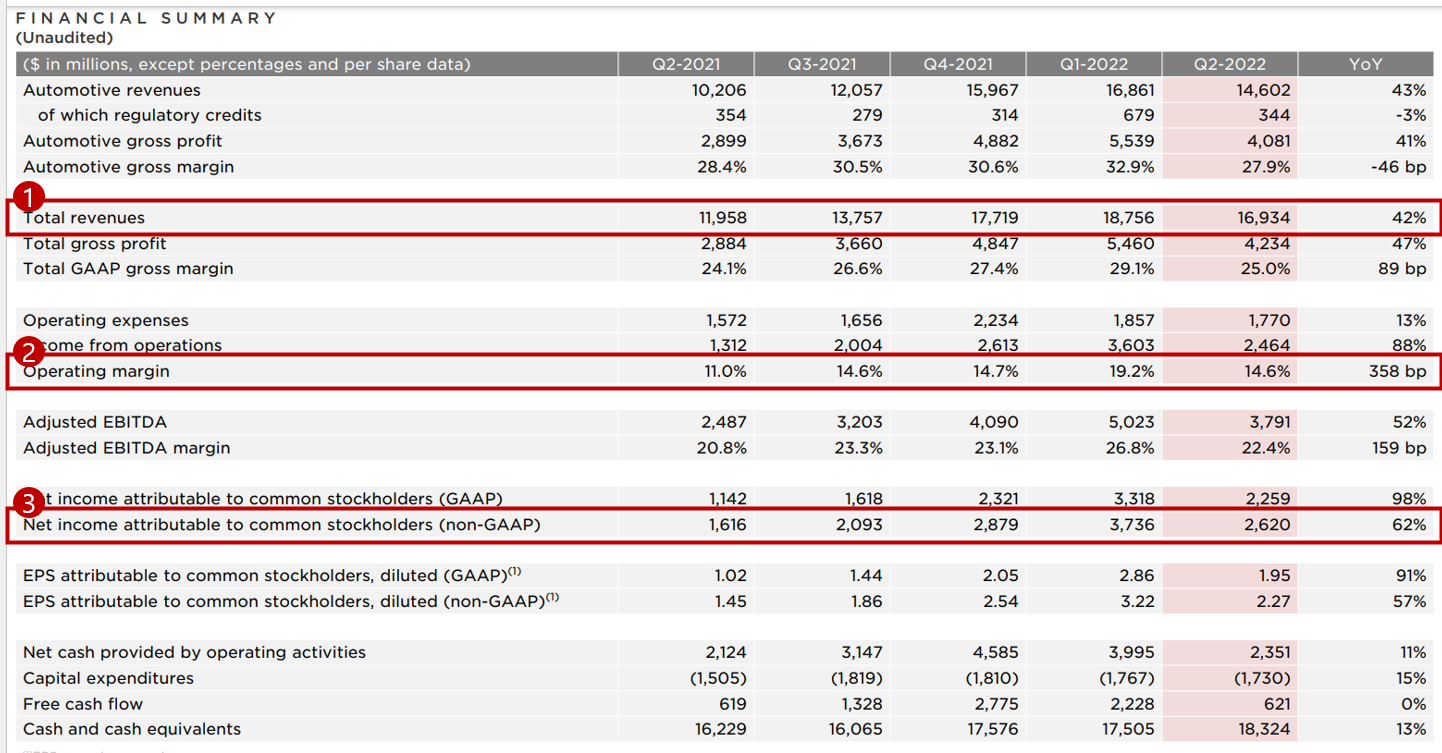Click the 'Cash and cash equivalents' label
Viewport: 1442px width, 753px height.
coord(134,729)
